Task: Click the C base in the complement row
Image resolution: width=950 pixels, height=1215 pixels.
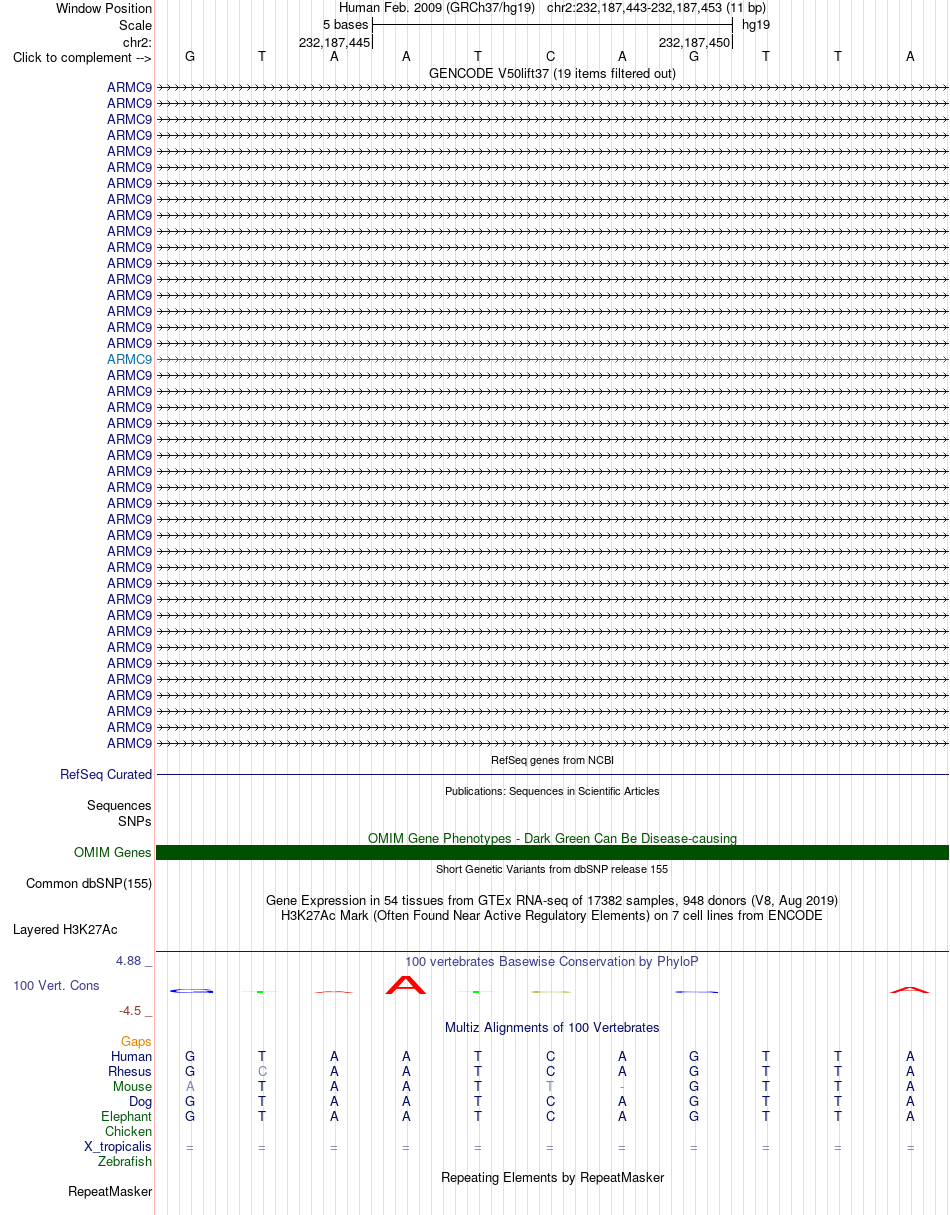Action: 550,56
